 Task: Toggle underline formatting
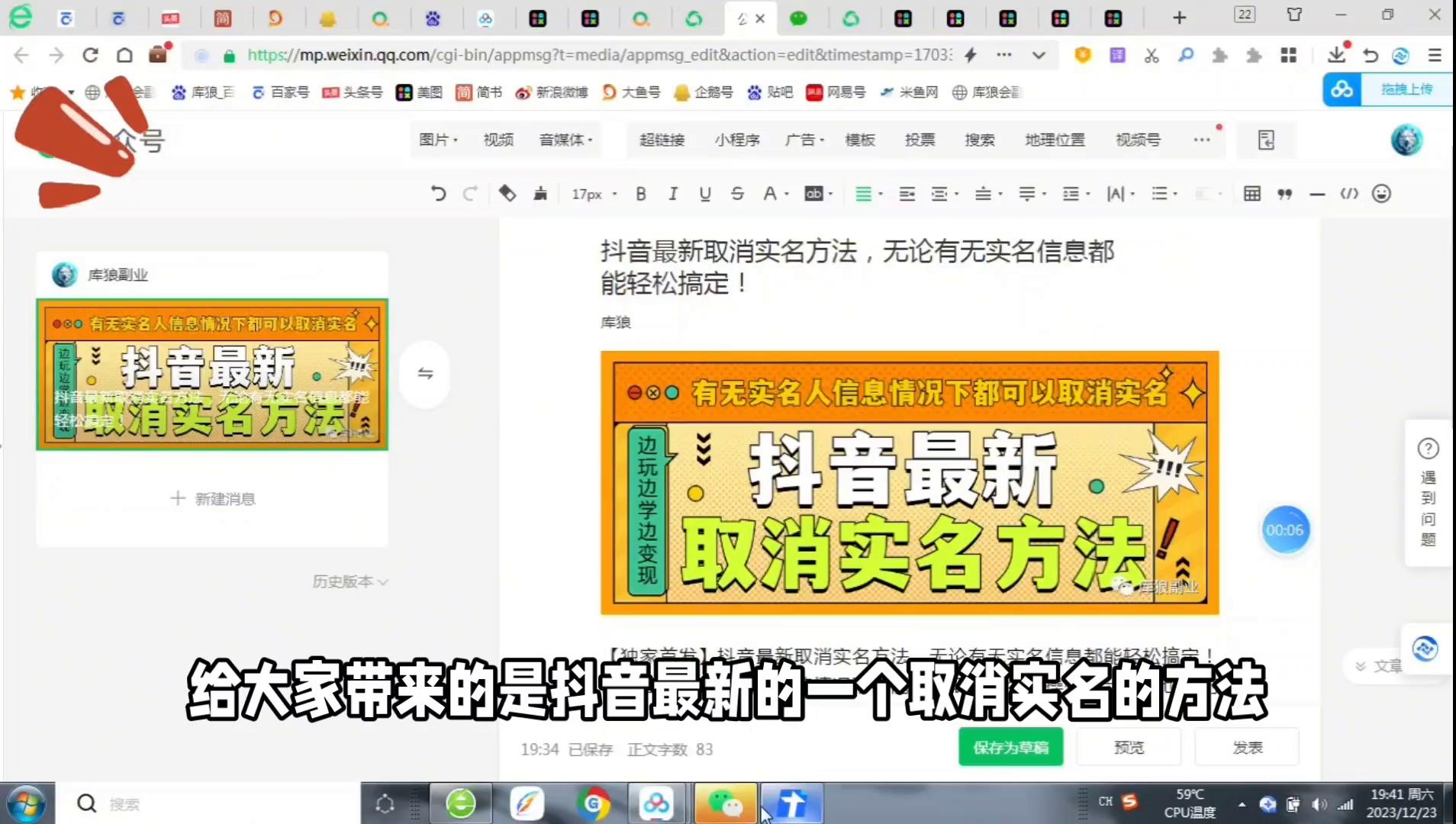click(x=705, y=194)
